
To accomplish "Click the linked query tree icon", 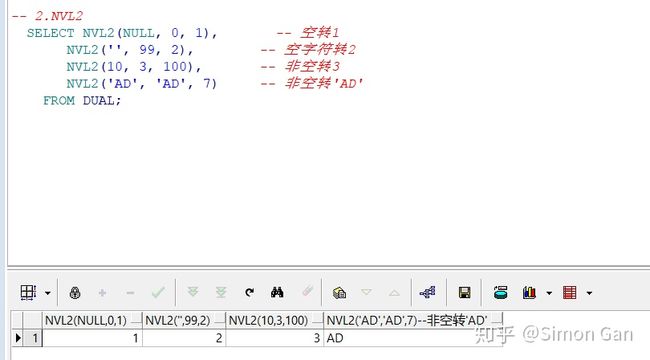I will [x=427, y=292].
